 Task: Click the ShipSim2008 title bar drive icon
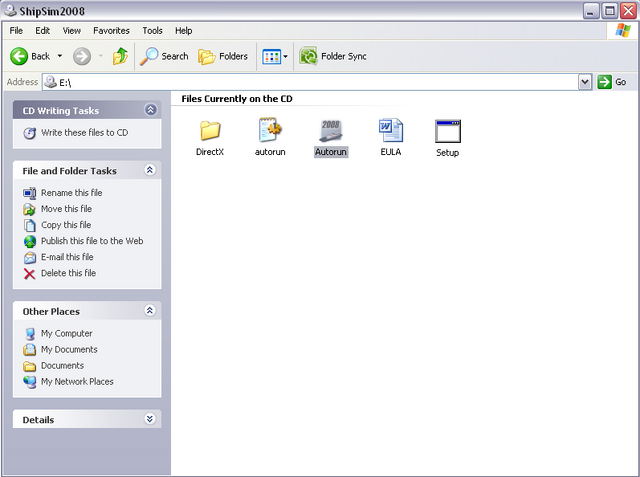[10, 10]
